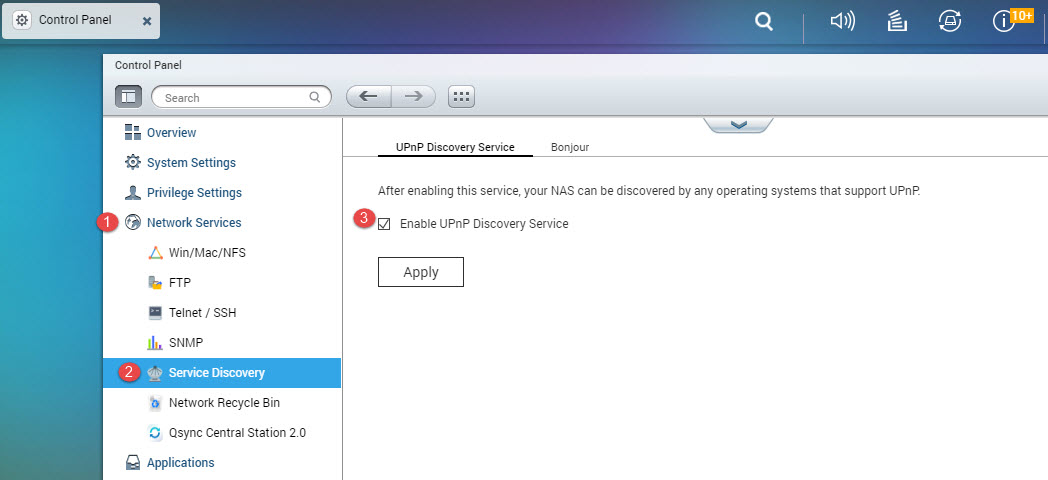Switch to UPnP Discovery Service tab
Screen dimensions: 1048x480
(455, 147)
